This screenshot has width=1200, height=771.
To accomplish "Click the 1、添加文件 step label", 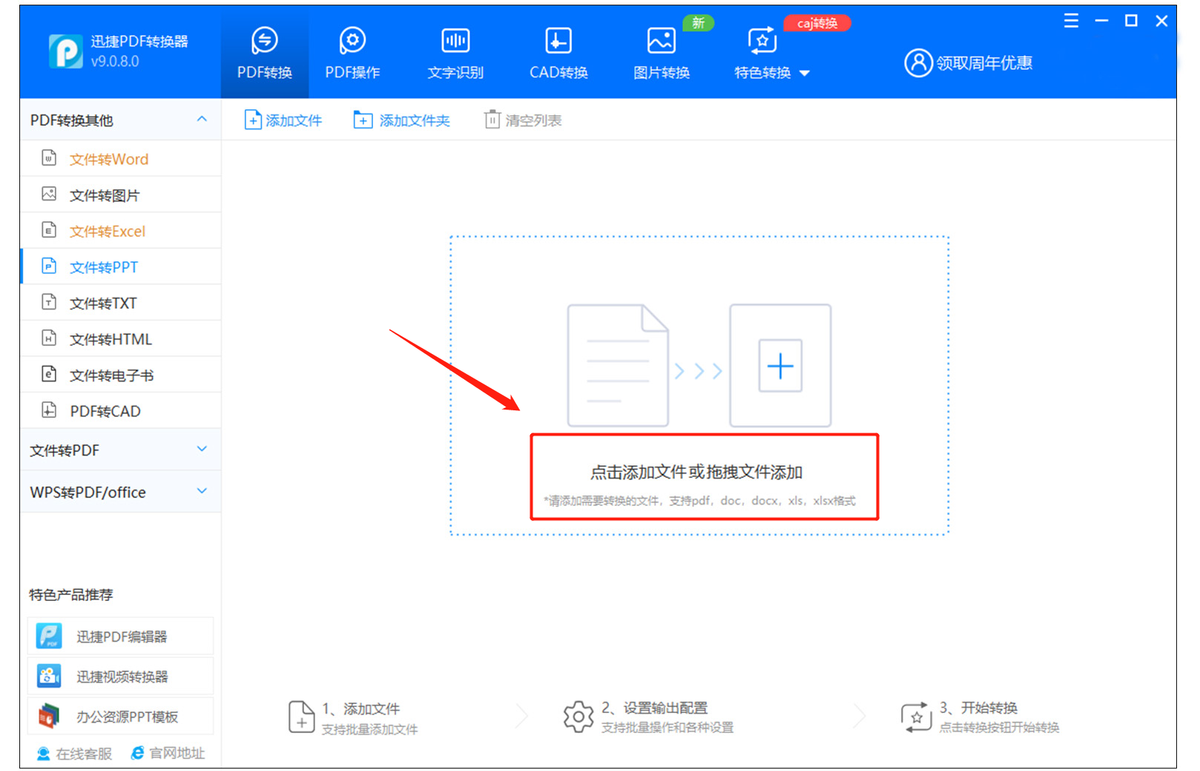I will pos(361,708).
